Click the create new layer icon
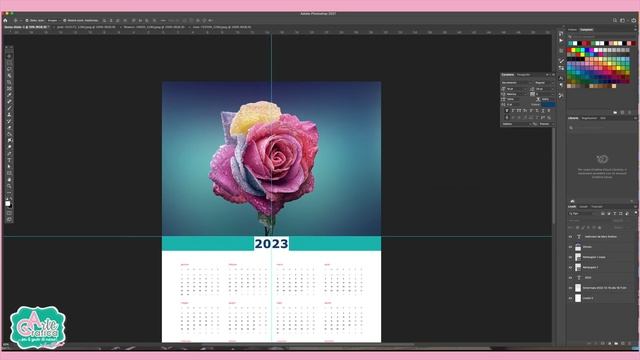Viewport: 640px width, 360px height. tap(623, 344)
